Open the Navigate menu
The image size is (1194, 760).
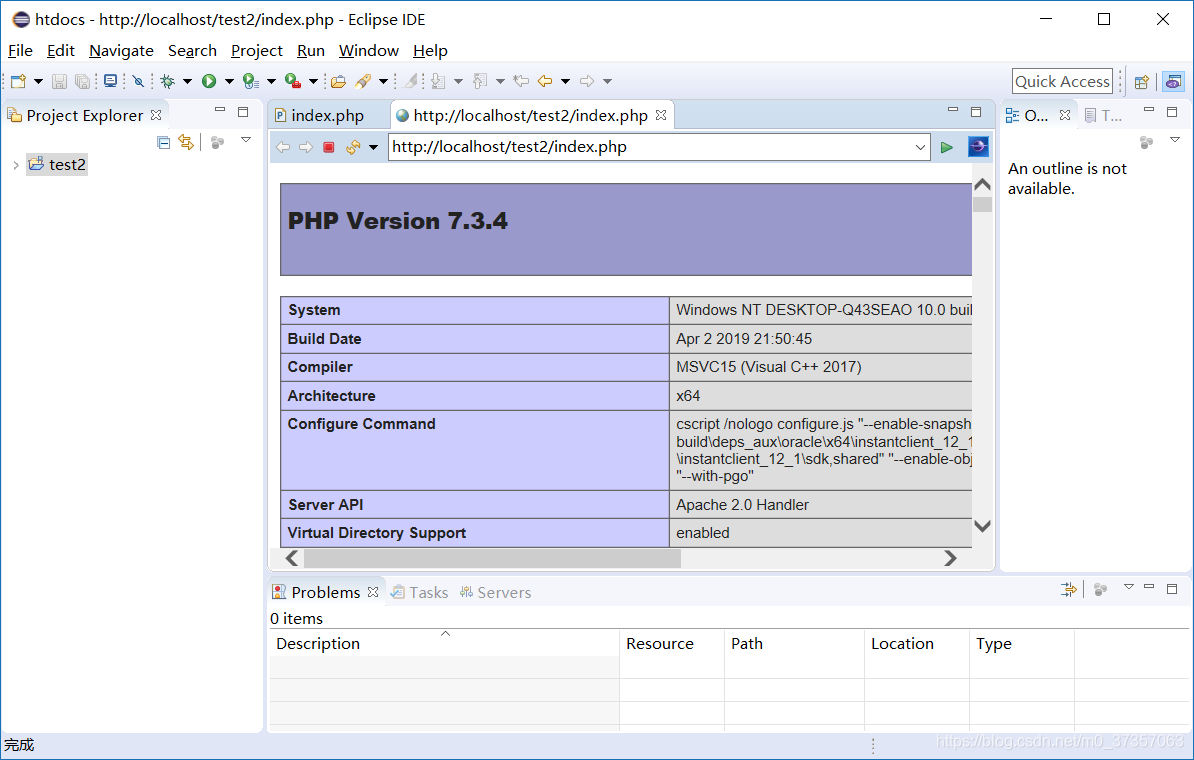point(121,50)
